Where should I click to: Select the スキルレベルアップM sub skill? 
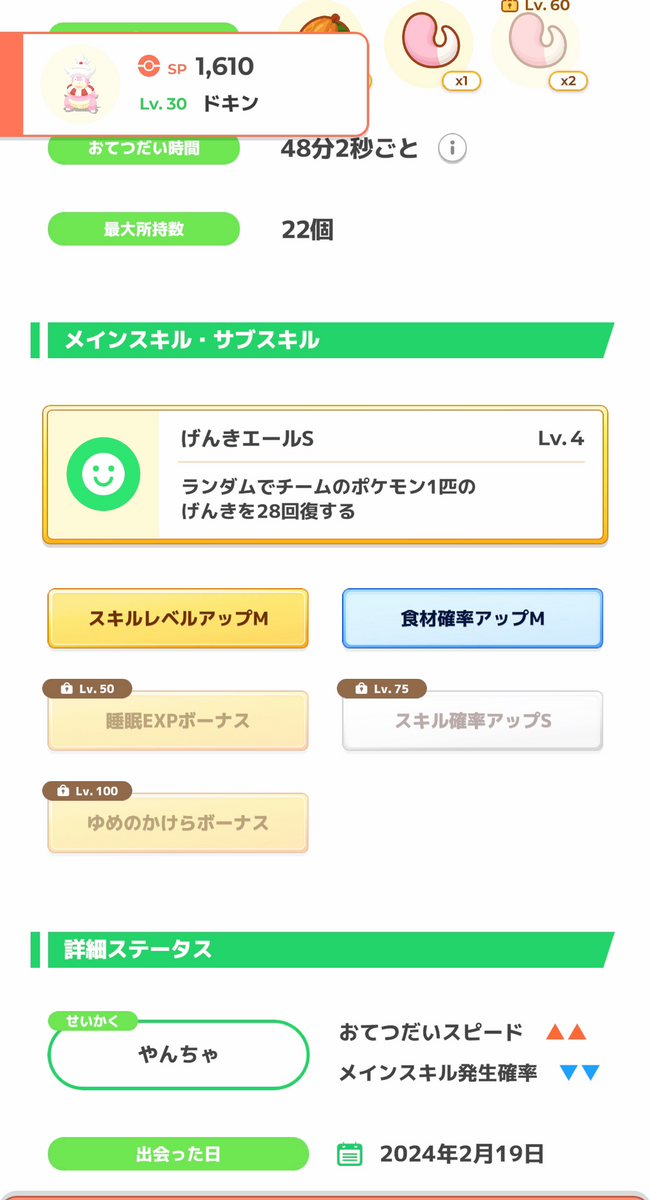(x=178, y=619)
